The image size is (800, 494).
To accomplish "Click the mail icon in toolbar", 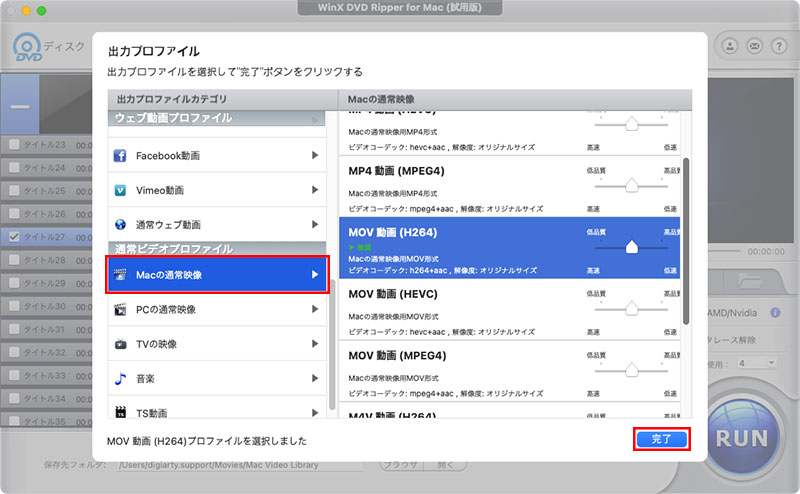I will [755, 46].
